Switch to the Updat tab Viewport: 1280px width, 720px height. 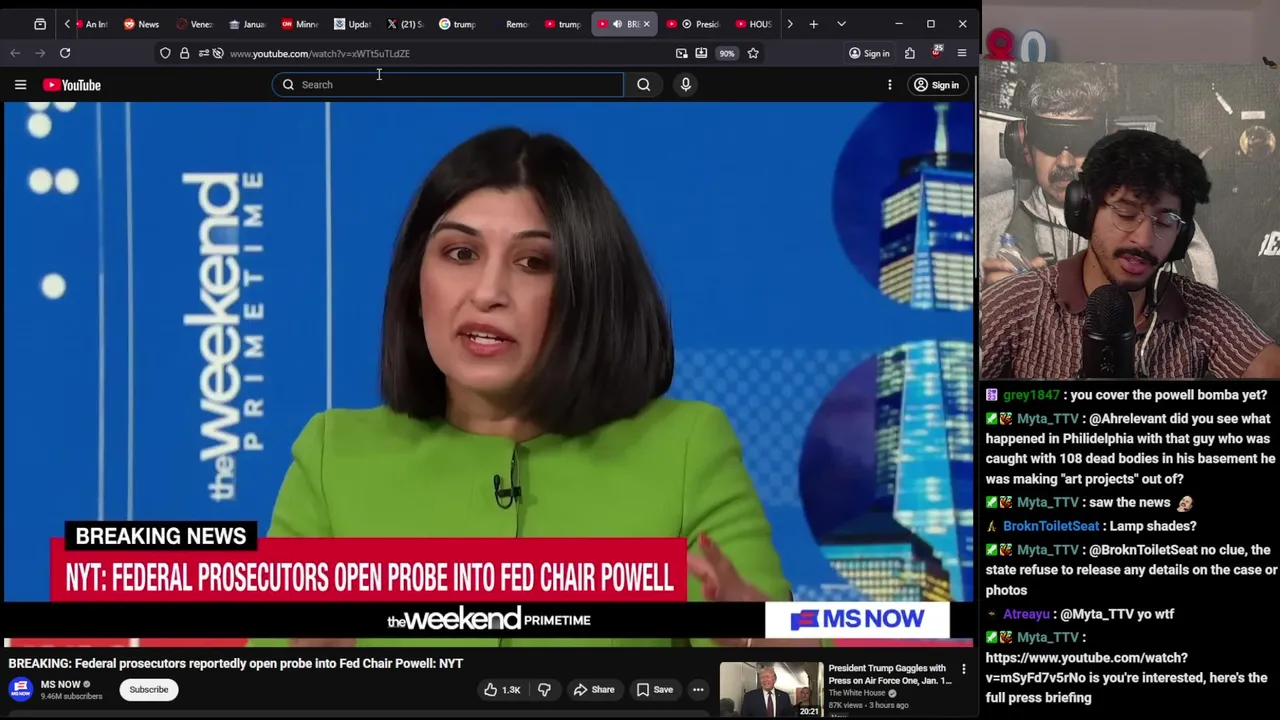coord(351,24)
